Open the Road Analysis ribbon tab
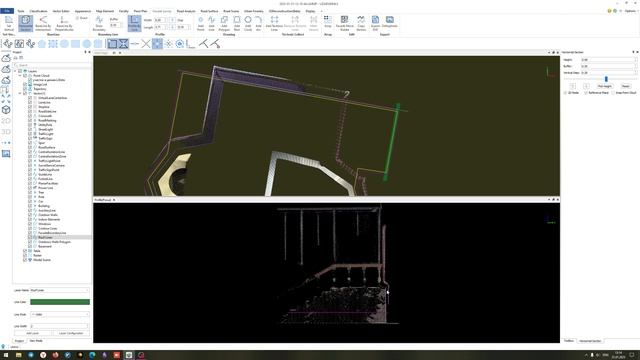 coord(186,11)
